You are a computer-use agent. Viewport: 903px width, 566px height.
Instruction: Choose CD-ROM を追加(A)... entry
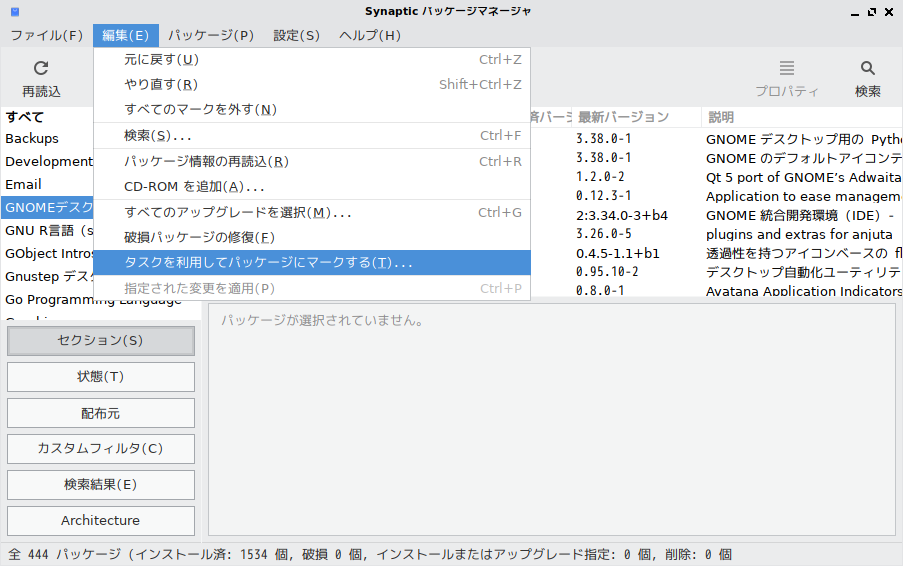(312, 187)
